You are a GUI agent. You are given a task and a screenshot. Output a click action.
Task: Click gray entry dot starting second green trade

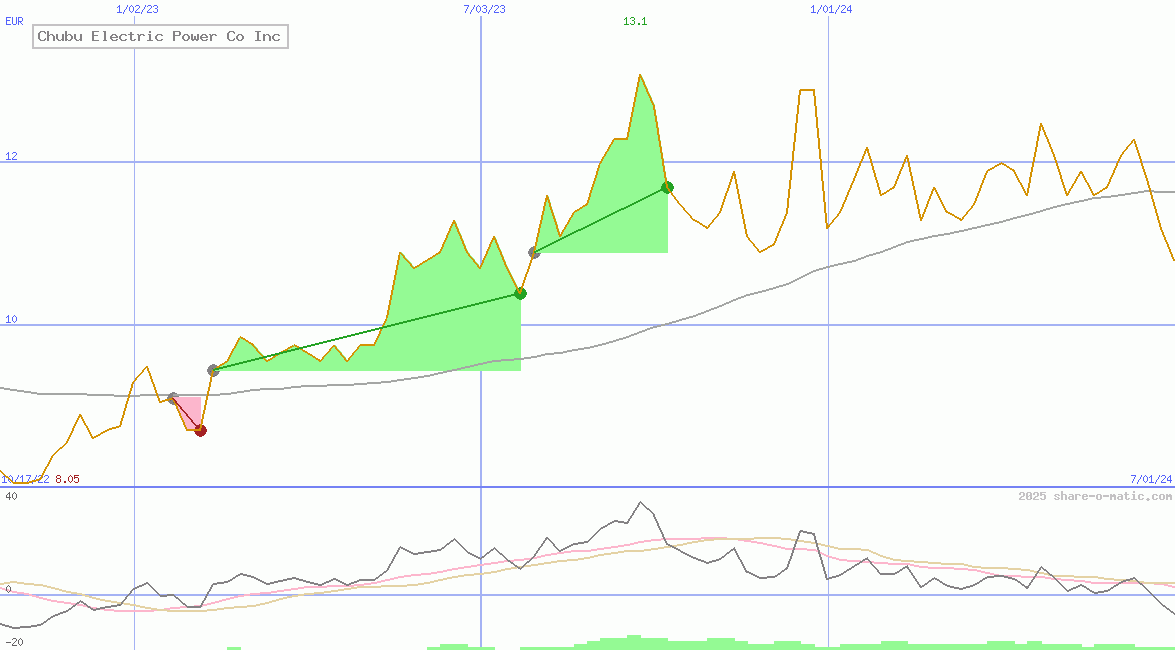click(534, 252)
